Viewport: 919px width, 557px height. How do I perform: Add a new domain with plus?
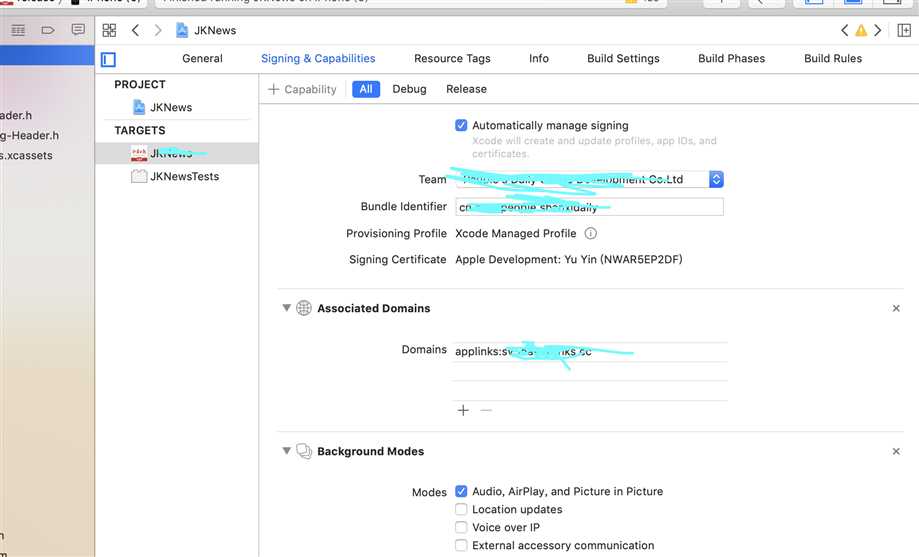tap(463, 410)
